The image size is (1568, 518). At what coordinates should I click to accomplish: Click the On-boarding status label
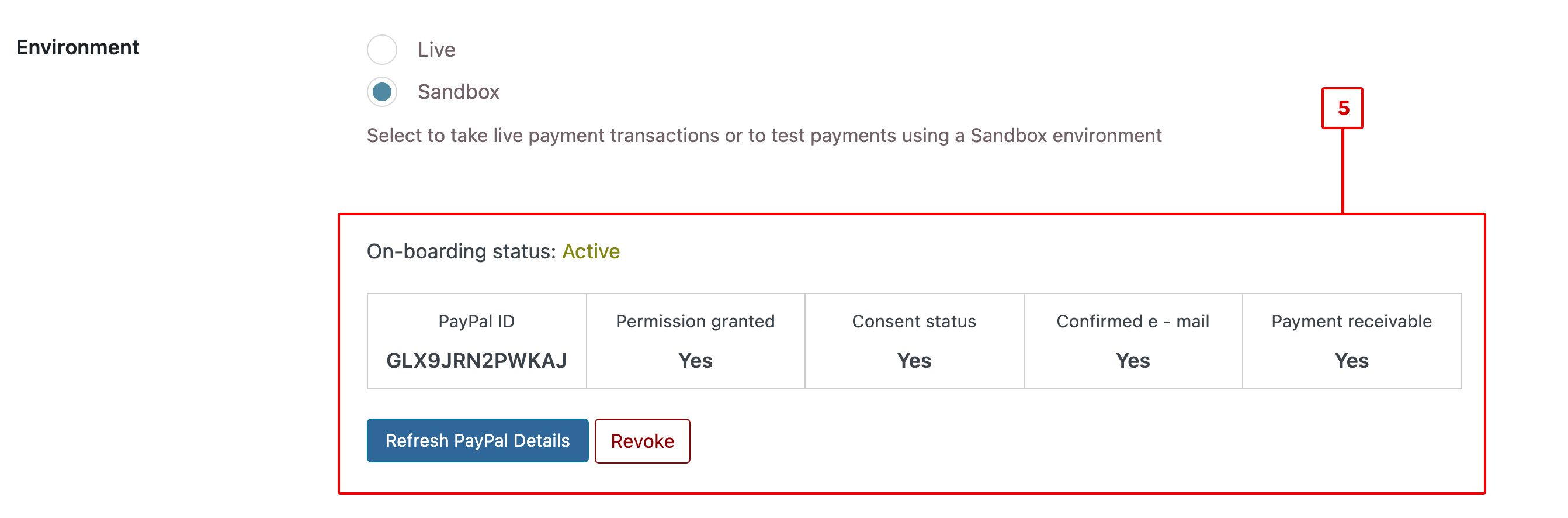[461, 250]
